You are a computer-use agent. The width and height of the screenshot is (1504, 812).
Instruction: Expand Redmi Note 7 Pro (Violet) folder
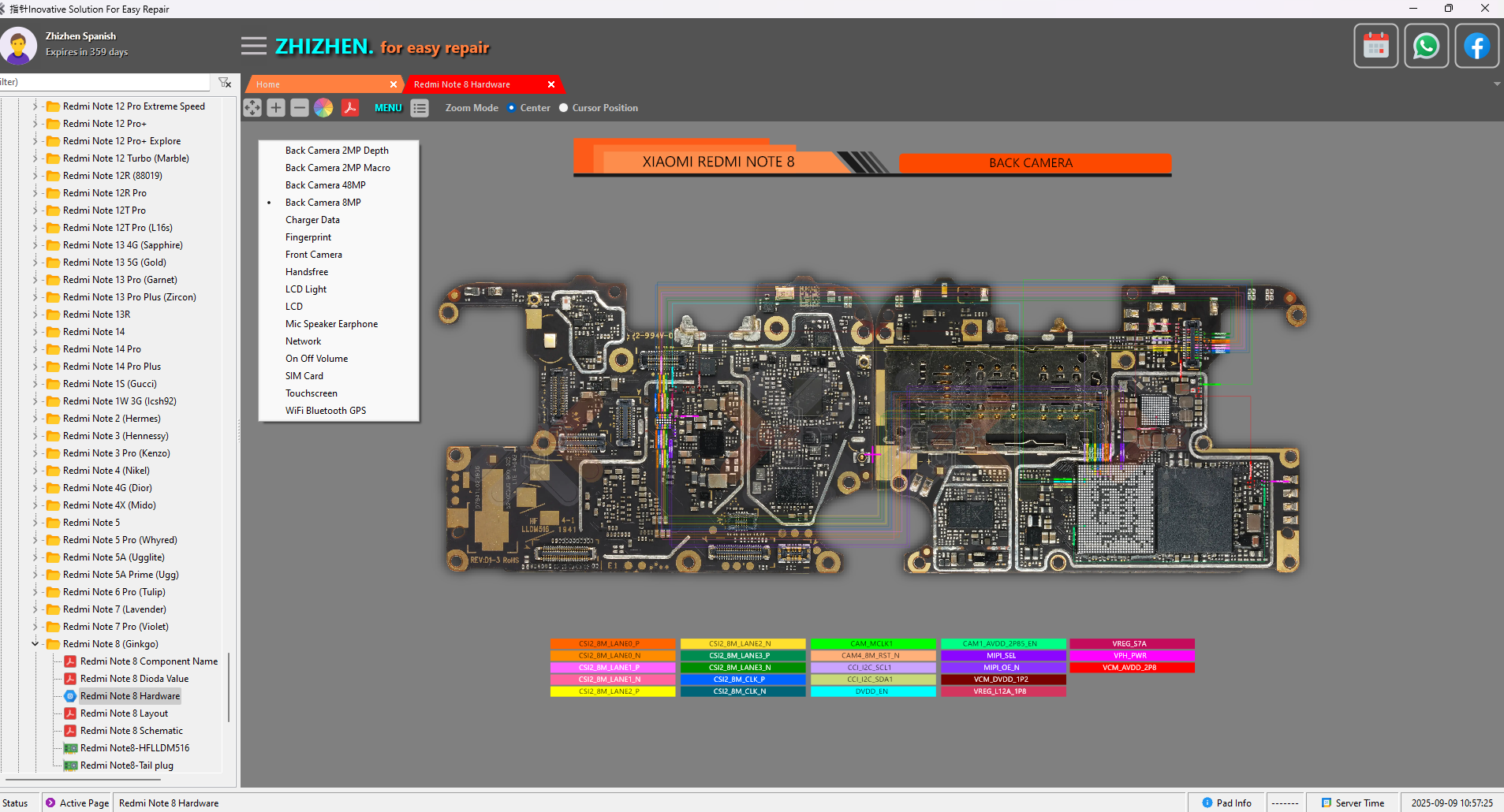point(35,627)
